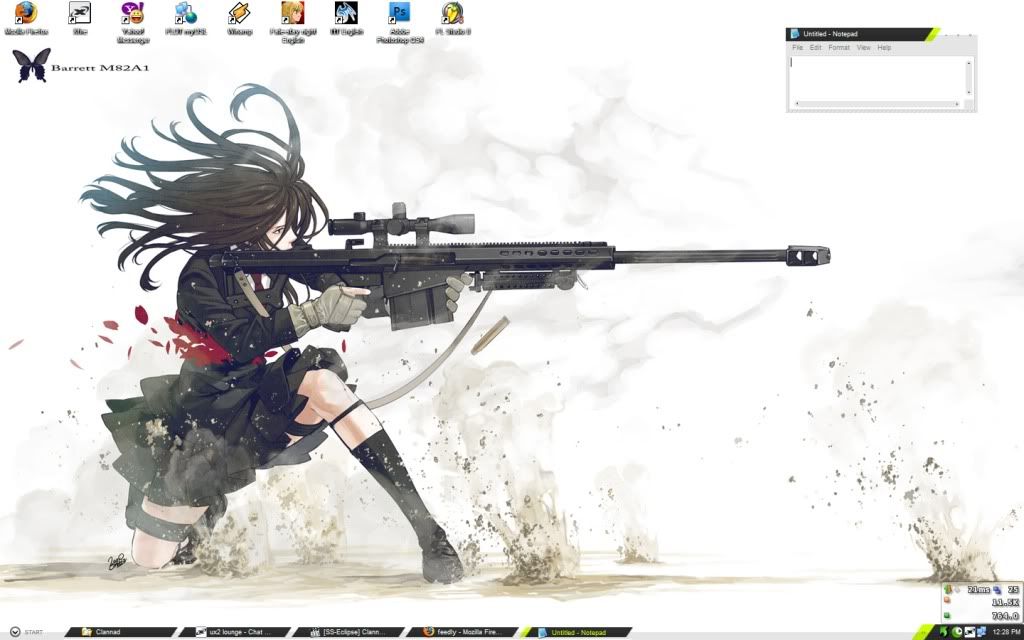Viewport: 1024px width, 640px height.
Task: Click Notepad horizontal scrollbar left arrow
Action: 796,104
